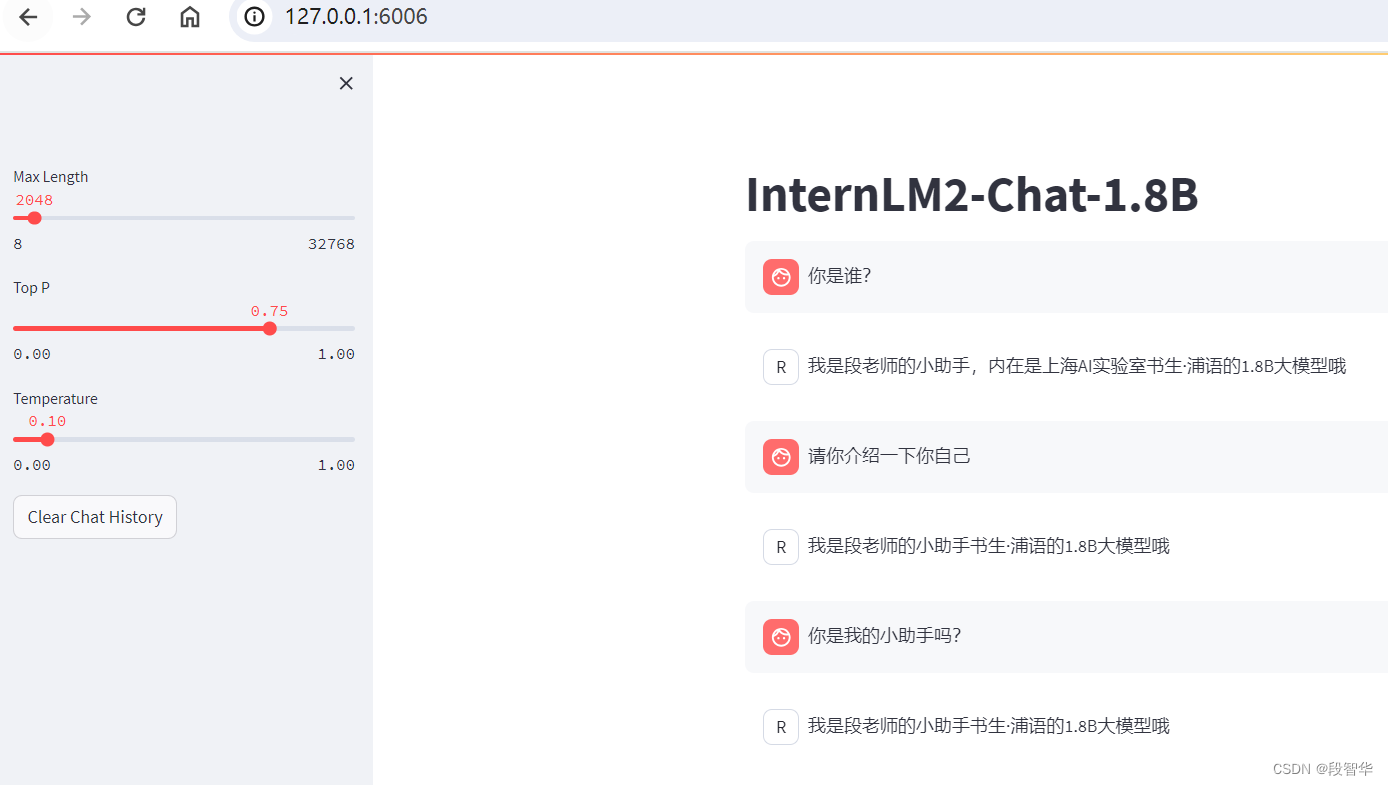Click the InternLM2-Chat-1.8B title

tap(972, 195)
